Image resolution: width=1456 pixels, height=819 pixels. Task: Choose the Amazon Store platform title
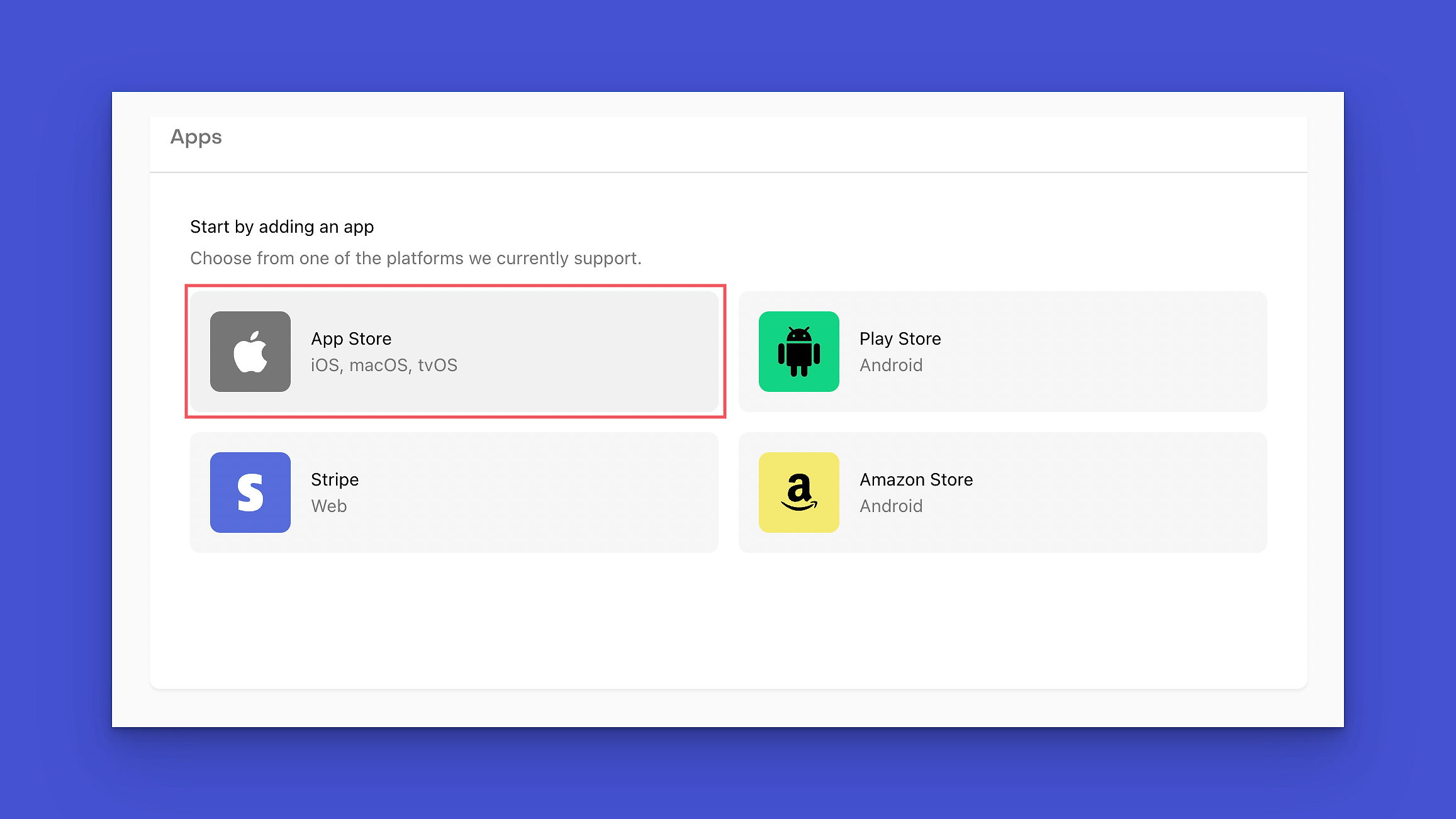(916, 480)
